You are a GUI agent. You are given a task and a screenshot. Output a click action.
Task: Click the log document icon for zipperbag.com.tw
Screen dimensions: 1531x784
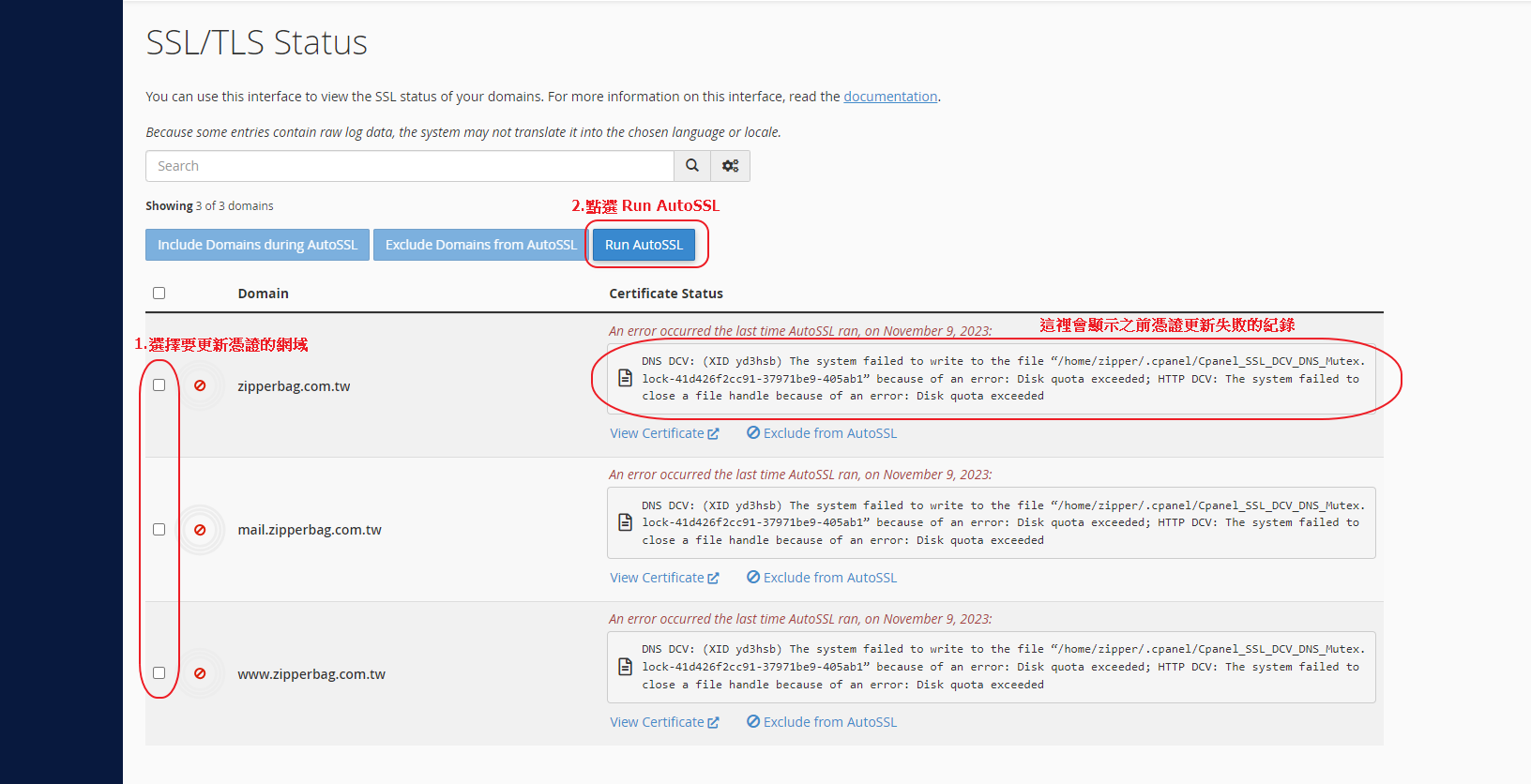(x=625, y=378)
